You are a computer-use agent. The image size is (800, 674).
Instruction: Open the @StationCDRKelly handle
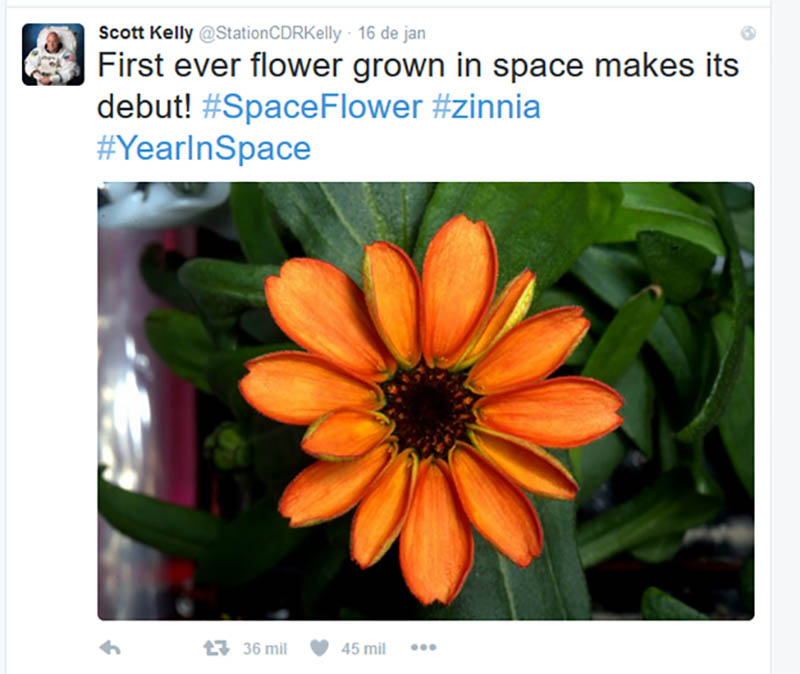[x=270, y=34]
